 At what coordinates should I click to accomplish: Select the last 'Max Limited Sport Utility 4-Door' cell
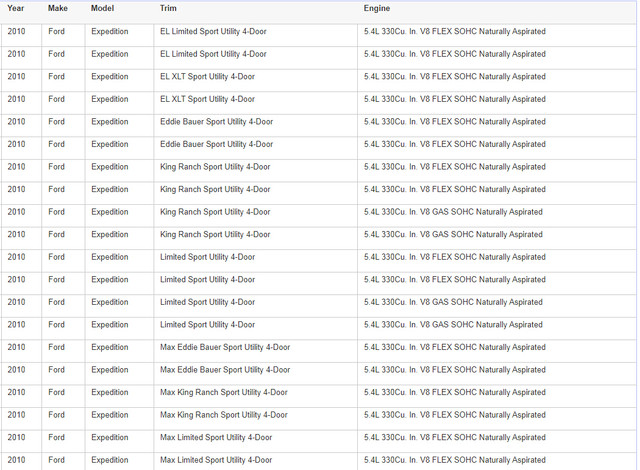[256, 460]
